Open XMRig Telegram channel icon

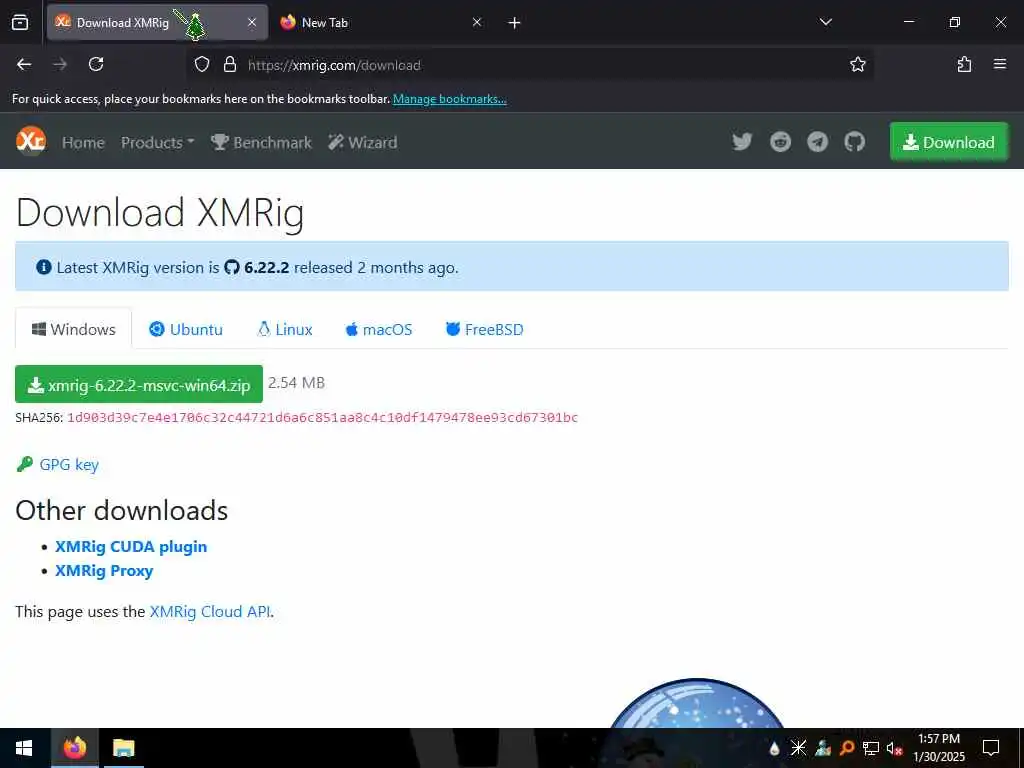(817, 142)
